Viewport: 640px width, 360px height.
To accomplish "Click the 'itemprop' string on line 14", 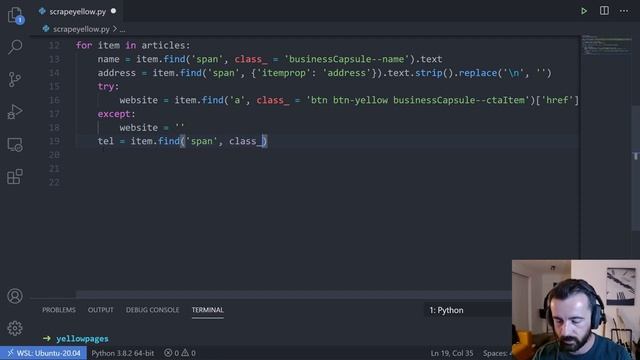I will [283, 73].
